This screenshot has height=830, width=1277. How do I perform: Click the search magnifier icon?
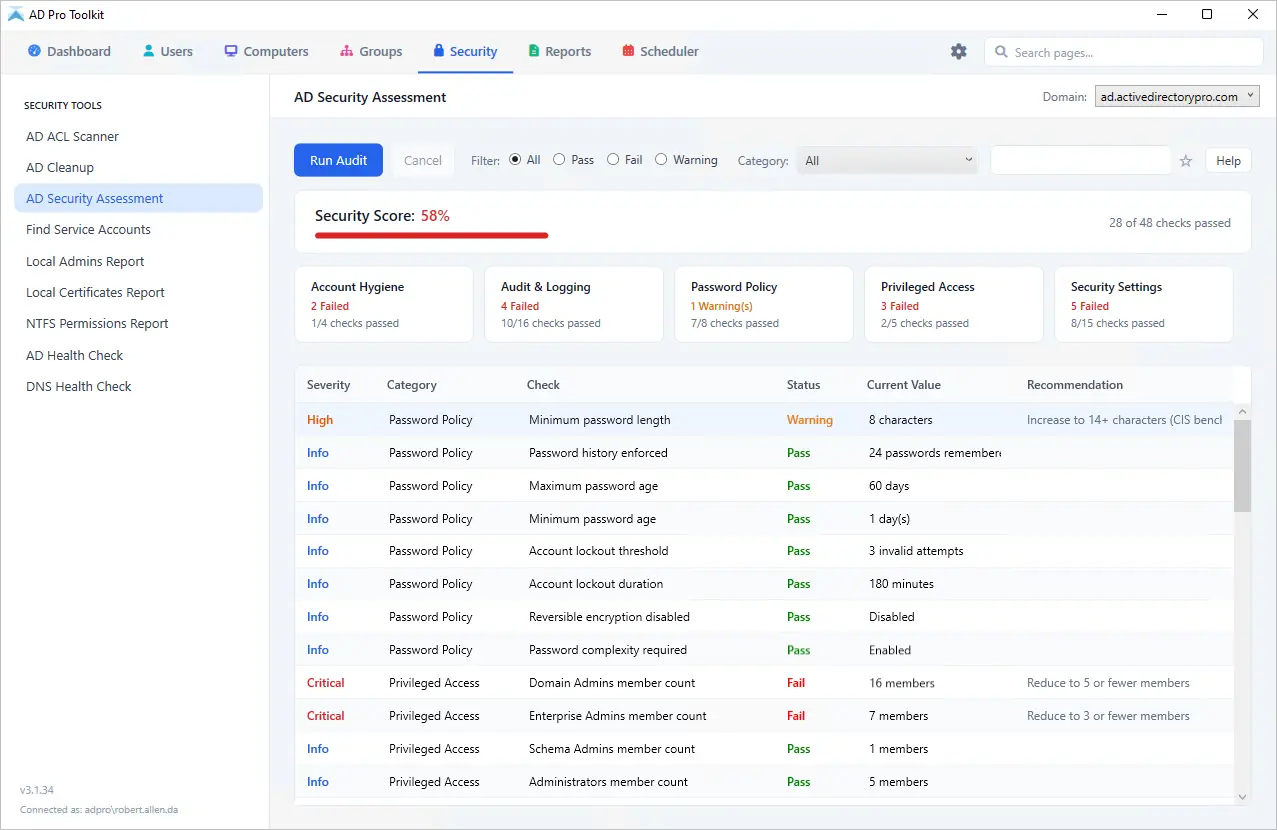pos(1001,52)
